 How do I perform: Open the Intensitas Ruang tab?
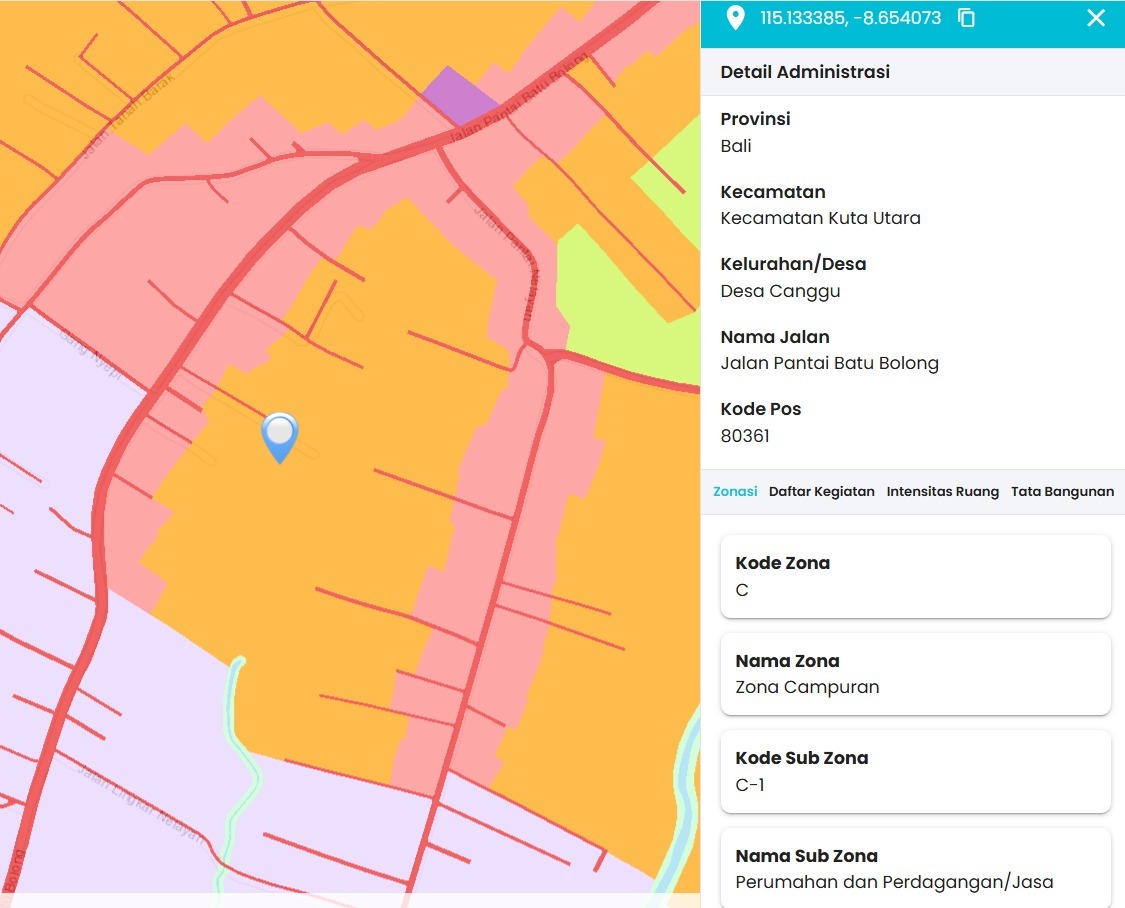[943, 491]
